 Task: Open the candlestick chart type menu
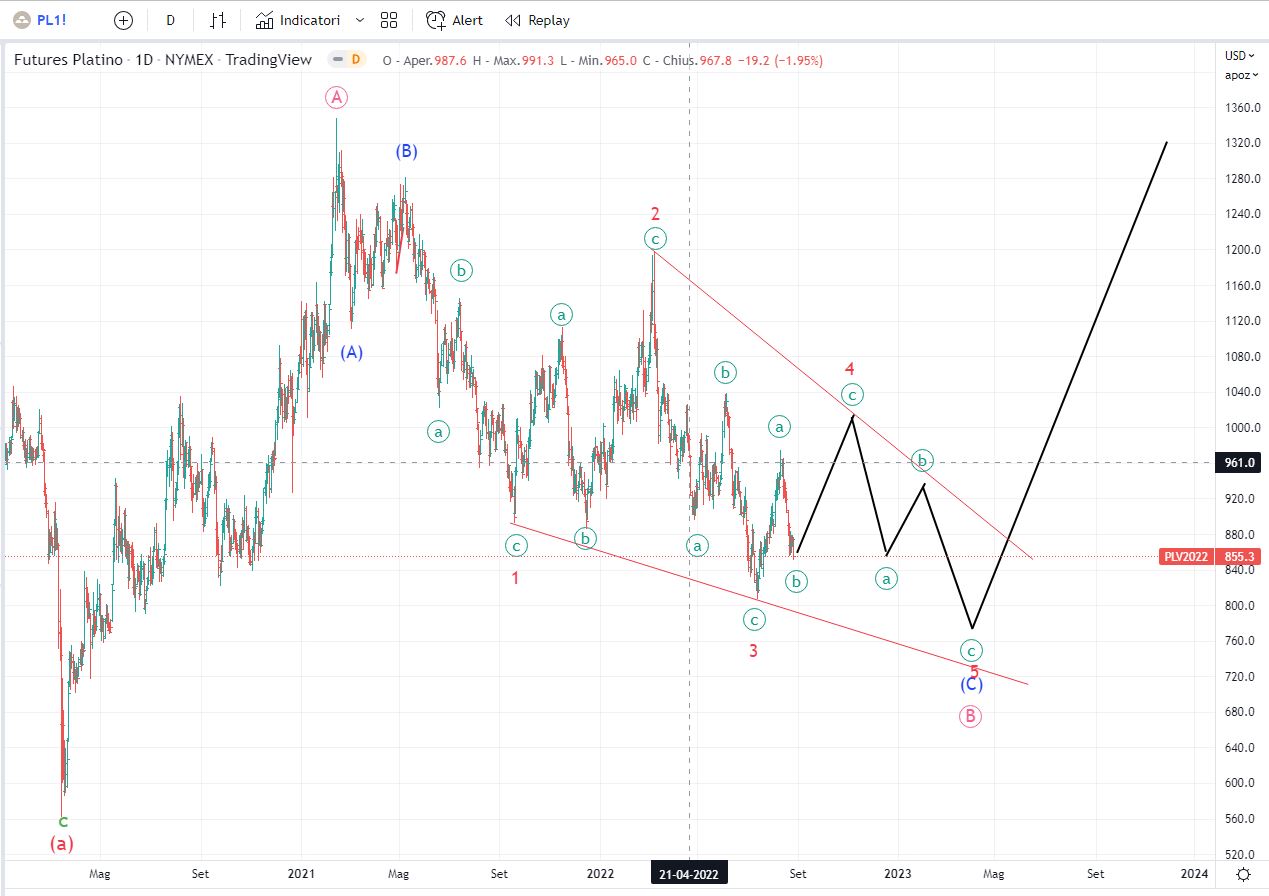[218, 20]
